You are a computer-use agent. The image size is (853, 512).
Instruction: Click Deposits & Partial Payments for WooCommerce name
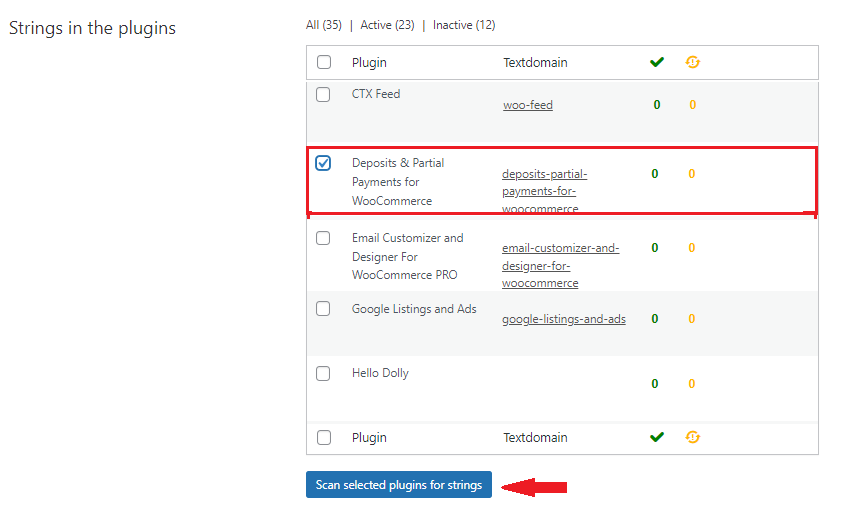[x=398, y=182]
